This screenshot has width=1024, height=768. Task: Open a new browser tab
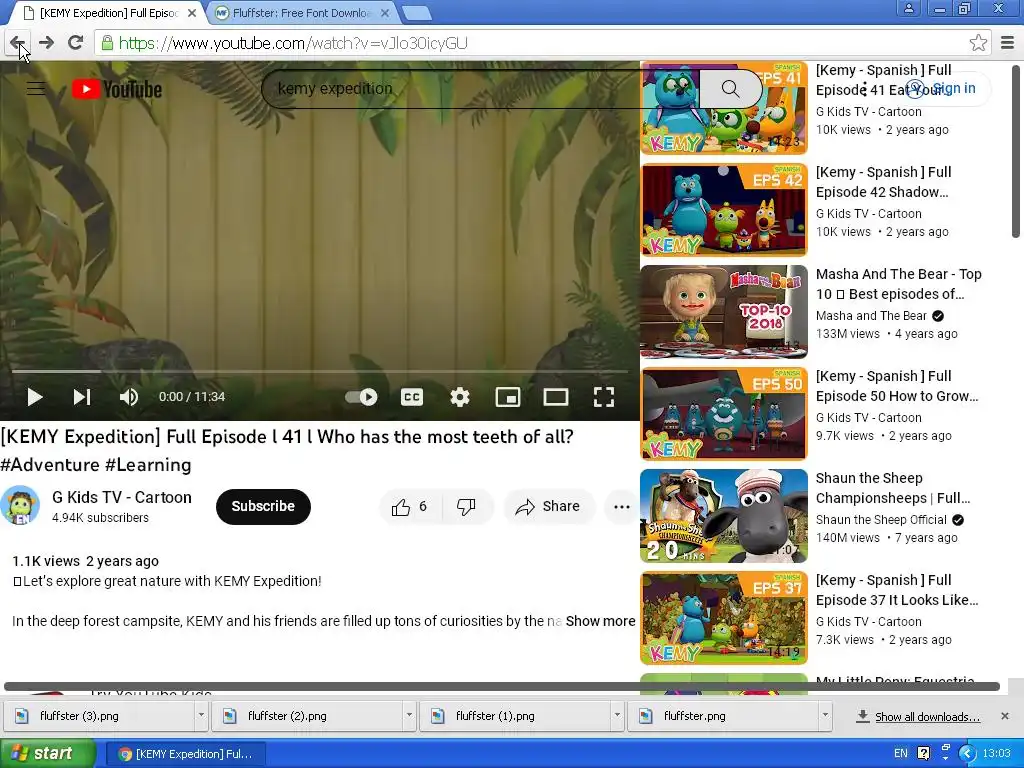click(415, 13)
